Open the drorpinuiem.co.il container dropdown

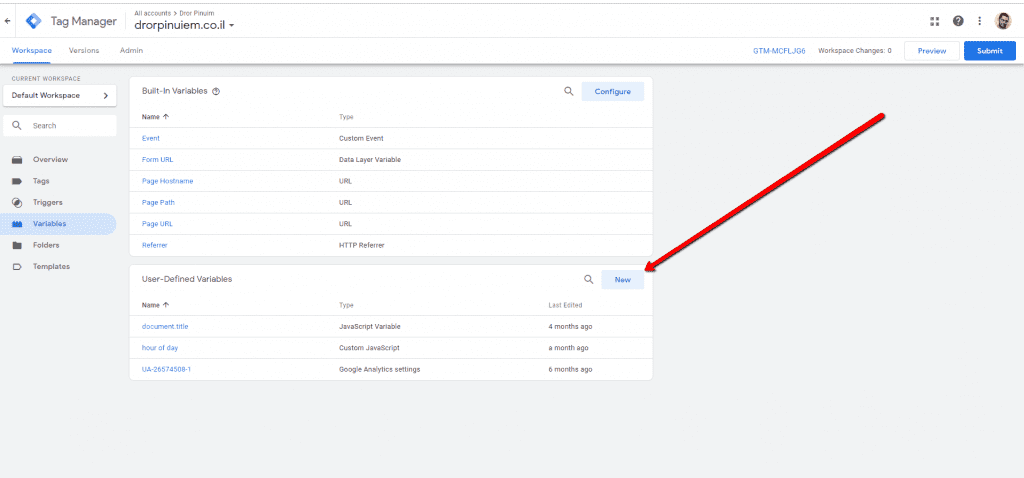[184, 25]
